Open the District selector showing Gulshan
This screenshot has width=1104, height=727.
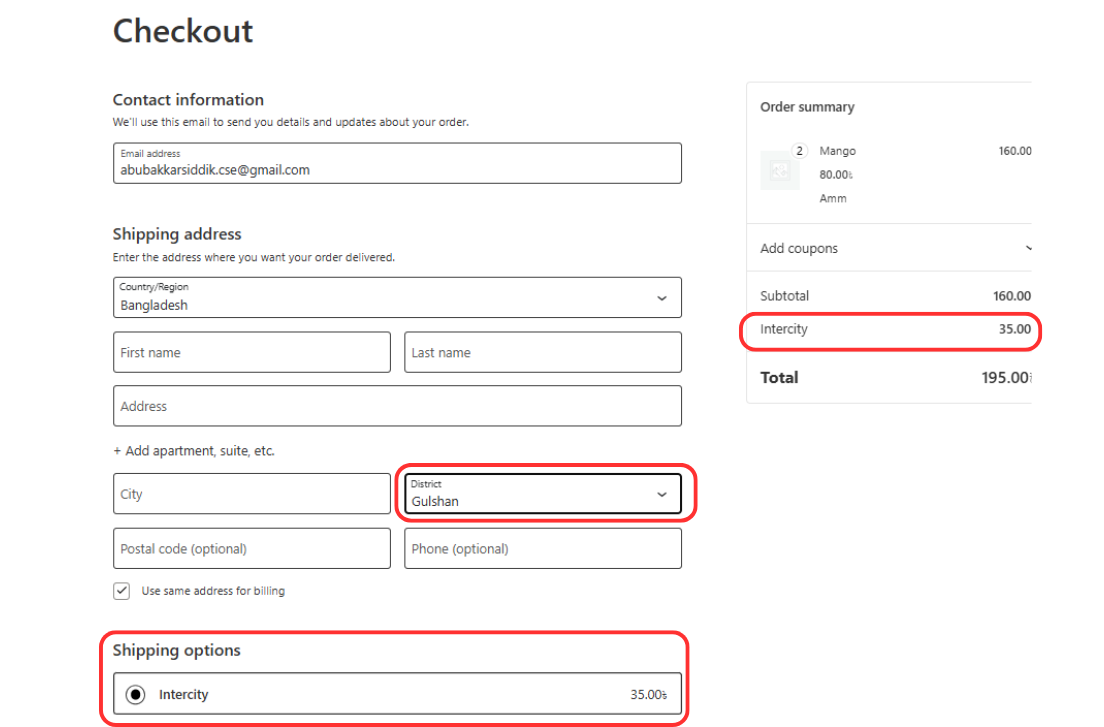click(x=543, y=494)
